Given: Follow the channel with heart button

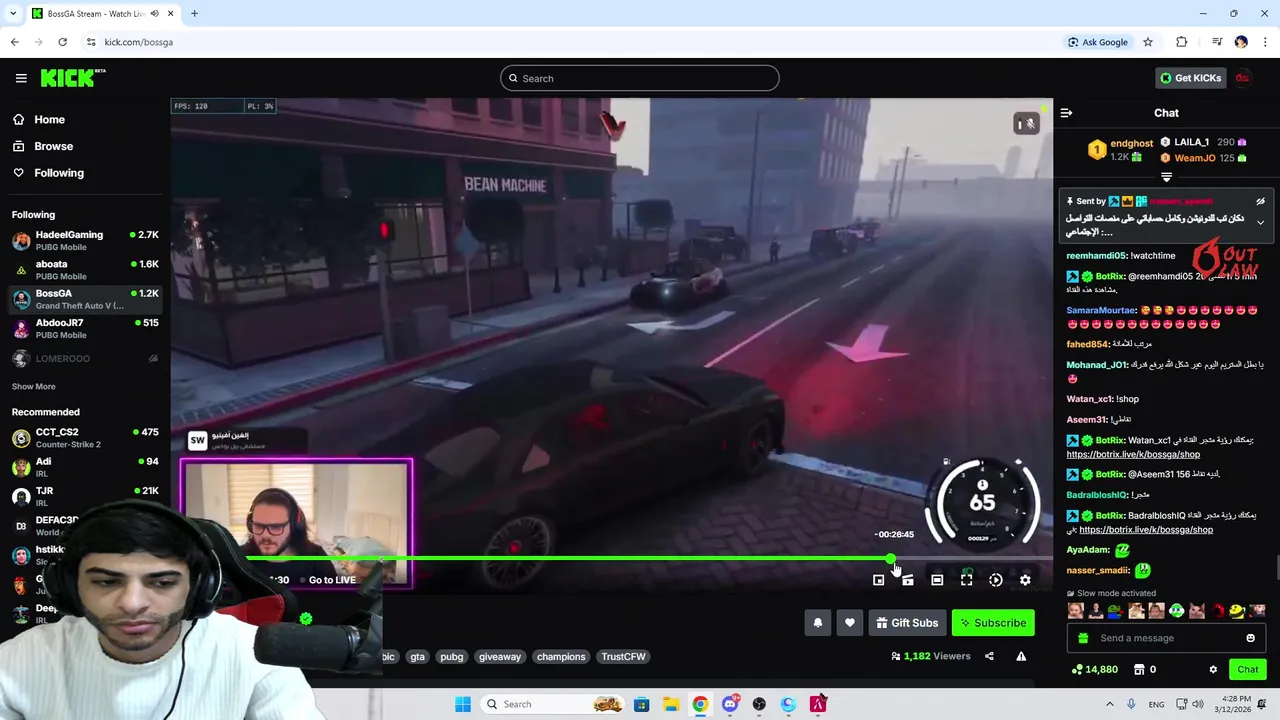Looking at the screenshot, I should coord(850,623).
